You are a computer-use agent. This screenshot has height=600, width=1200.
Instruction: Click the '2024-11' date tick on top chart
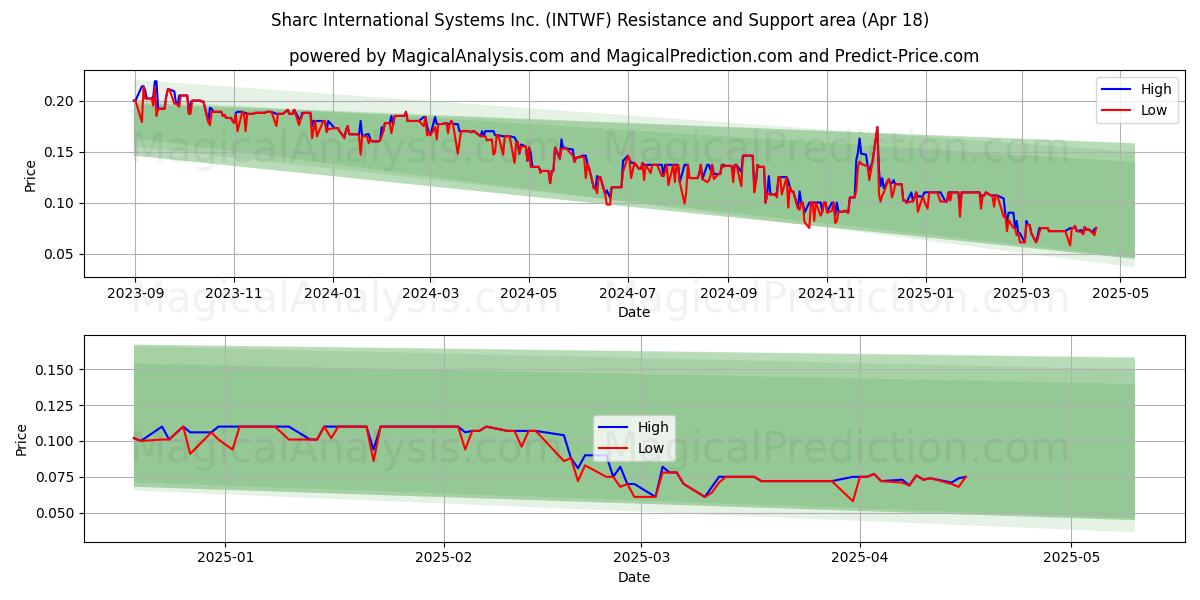(x=826, y=294)
